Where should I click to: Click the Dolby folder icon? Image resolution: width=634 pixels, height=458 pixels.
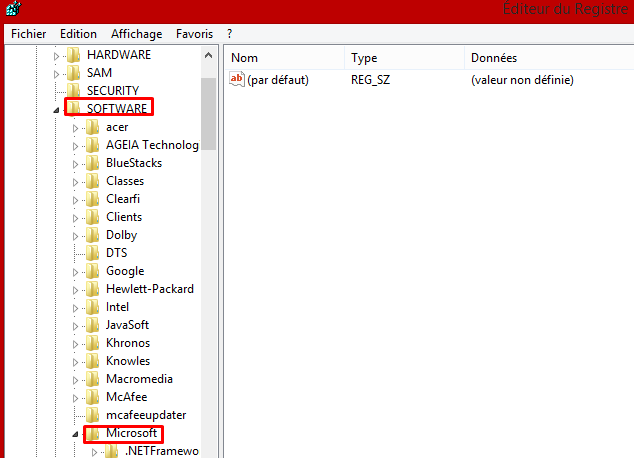tap(93, 235)
